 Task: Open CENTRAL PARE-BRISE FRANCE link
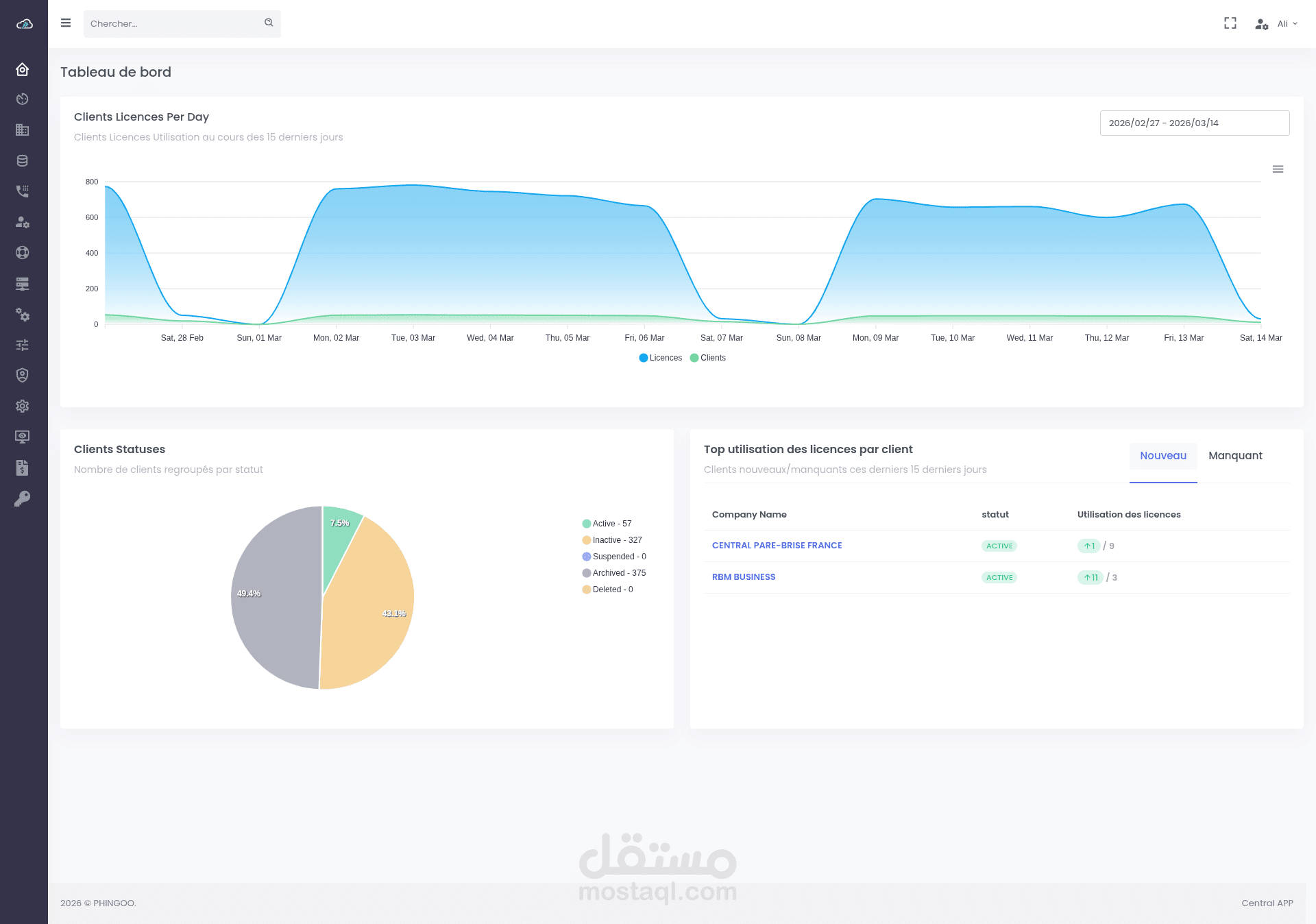point(777,546)
